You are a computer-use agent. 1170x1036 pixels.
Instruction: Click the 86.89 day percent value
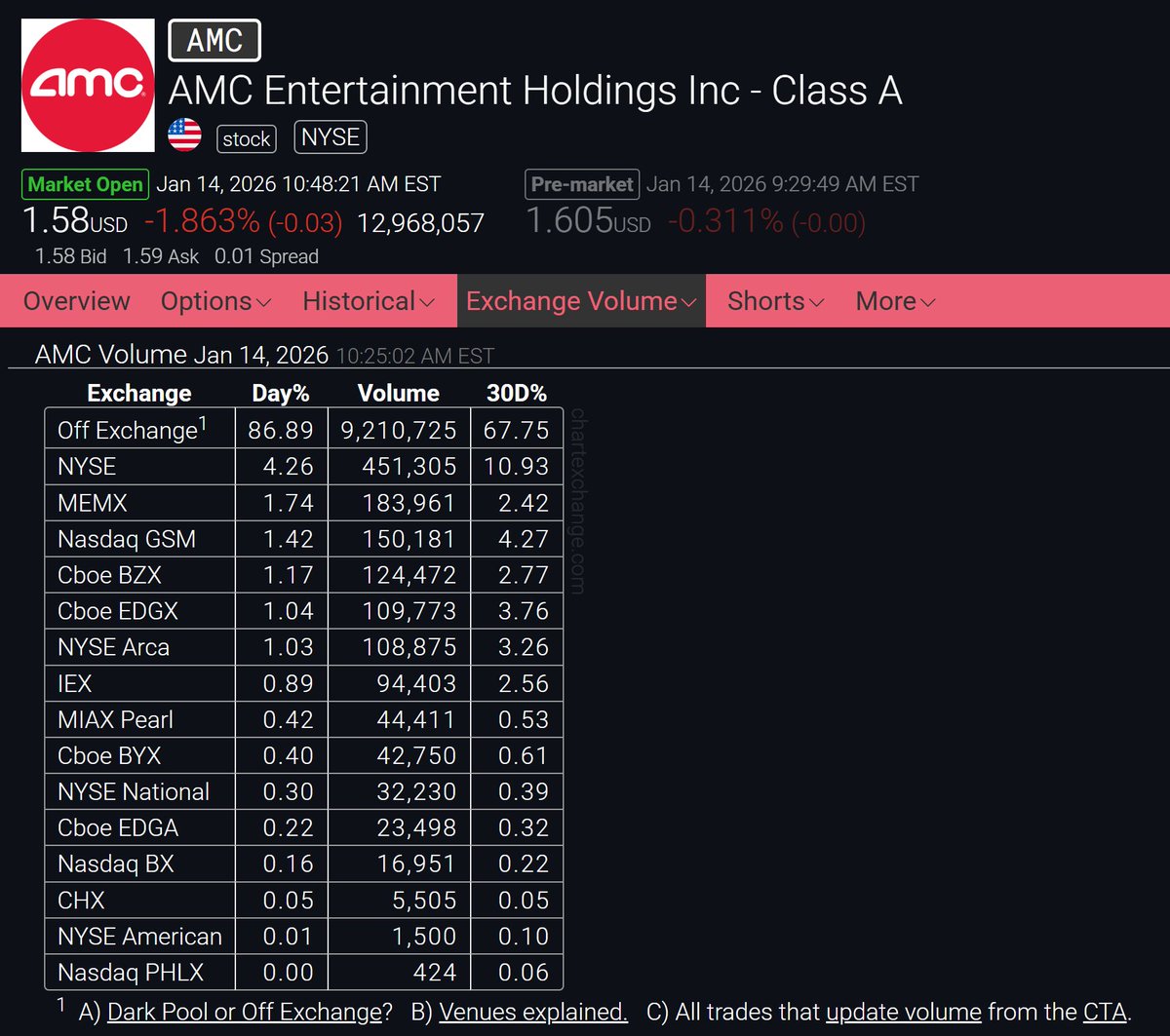281,430
